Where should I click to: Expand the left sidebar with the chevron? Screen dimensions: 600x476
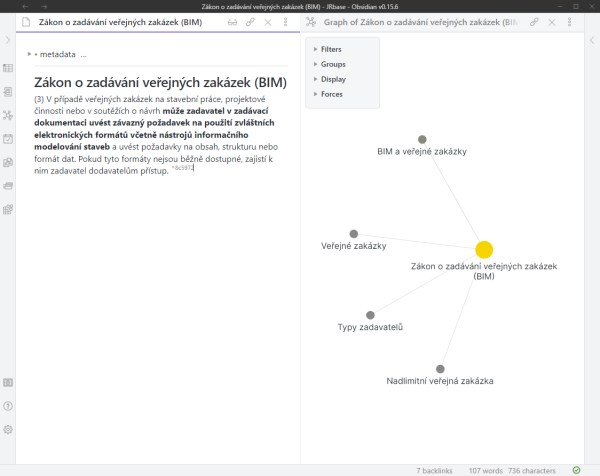coord(8,40)
